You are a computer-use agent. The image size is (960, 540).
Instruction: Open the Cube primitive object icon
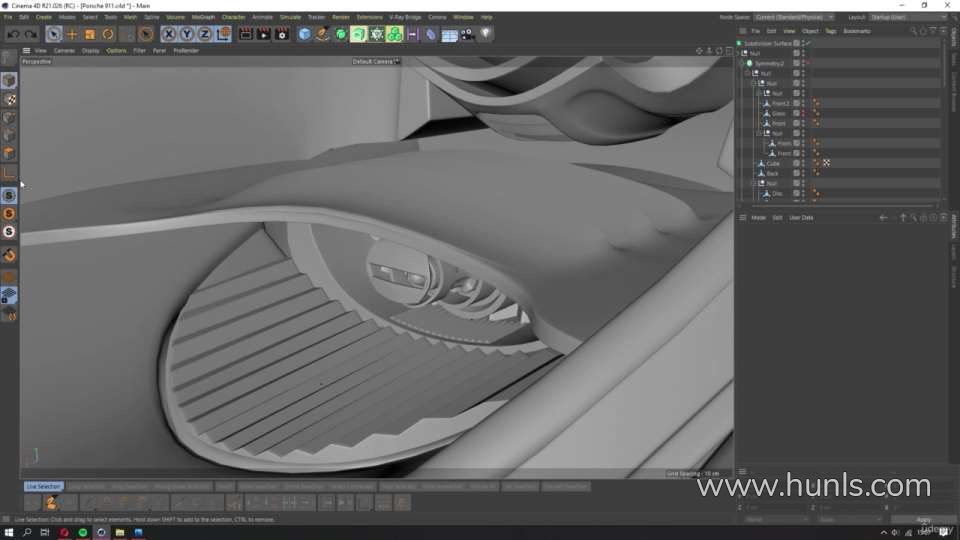click(305, 34)
